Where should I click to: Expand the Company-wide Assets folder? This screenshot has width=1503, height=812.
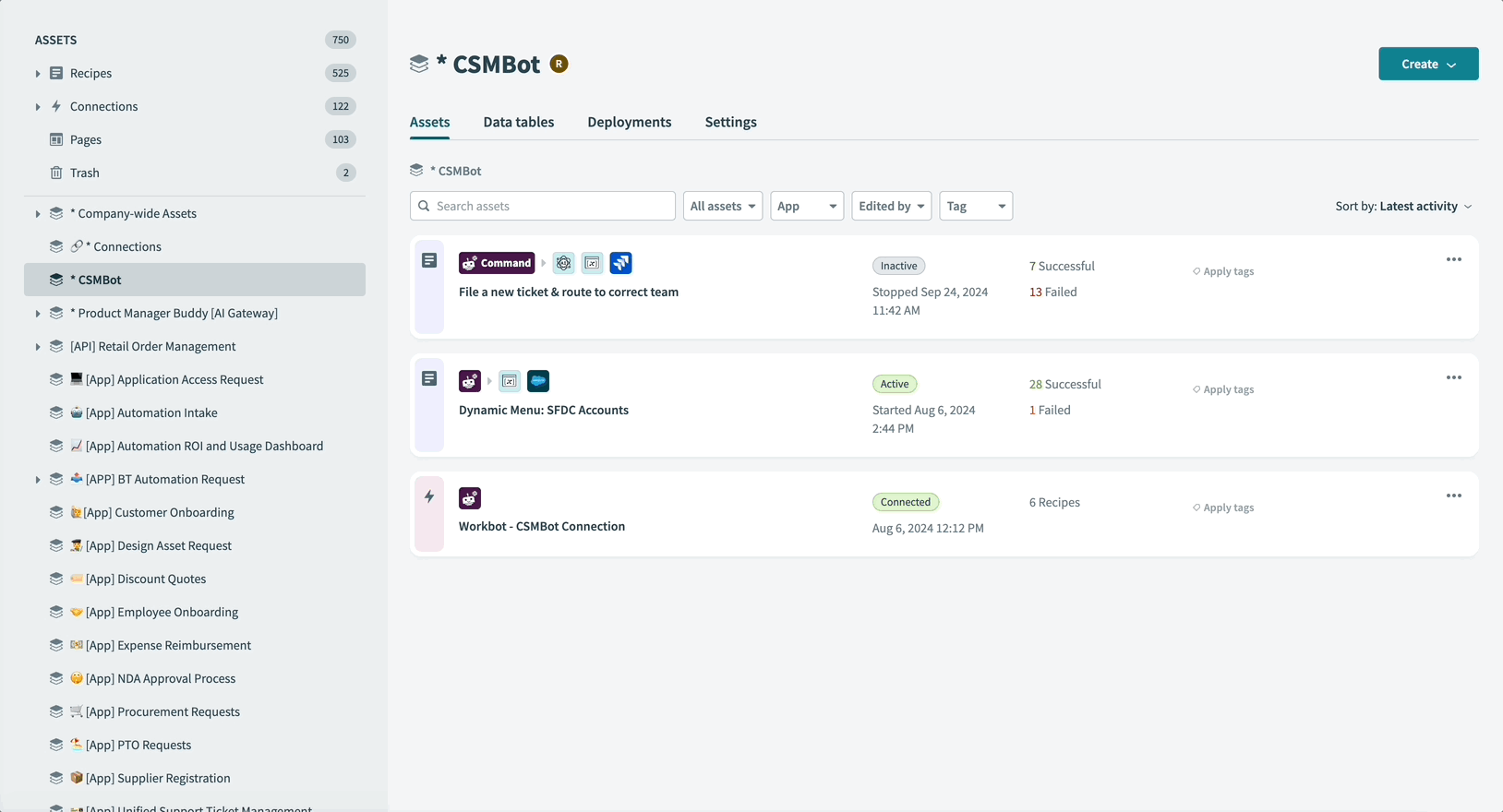tap(38, 214)
